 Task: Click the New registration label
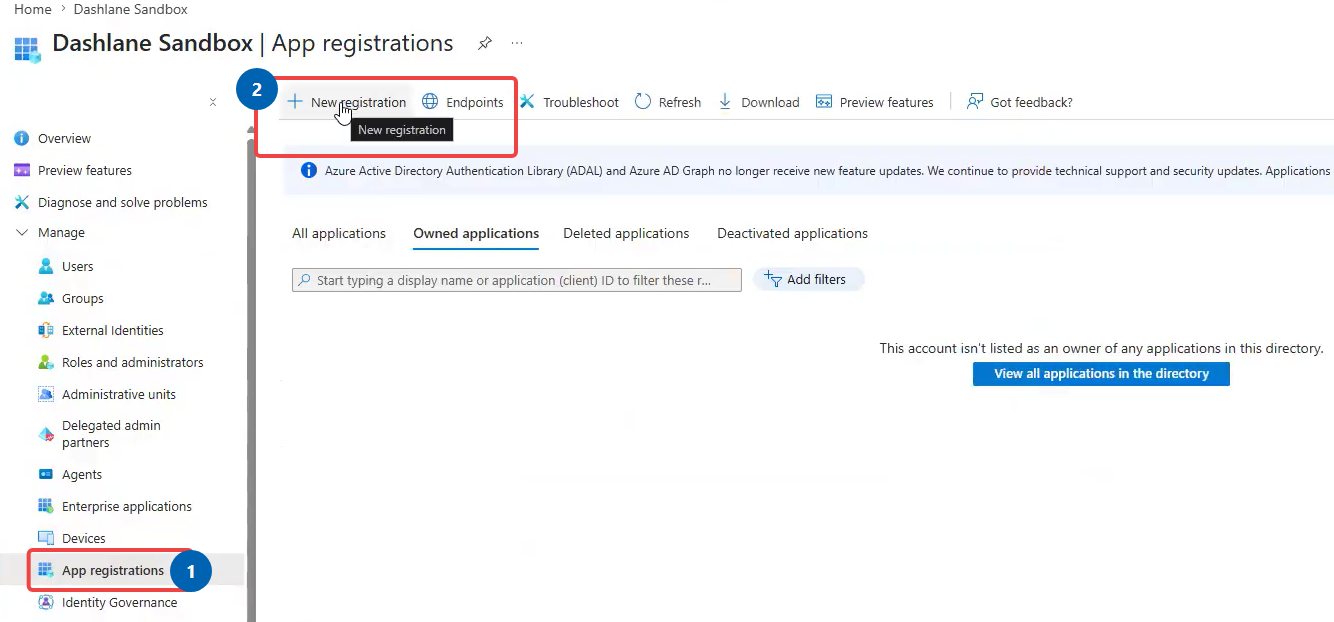coord(358,102)
